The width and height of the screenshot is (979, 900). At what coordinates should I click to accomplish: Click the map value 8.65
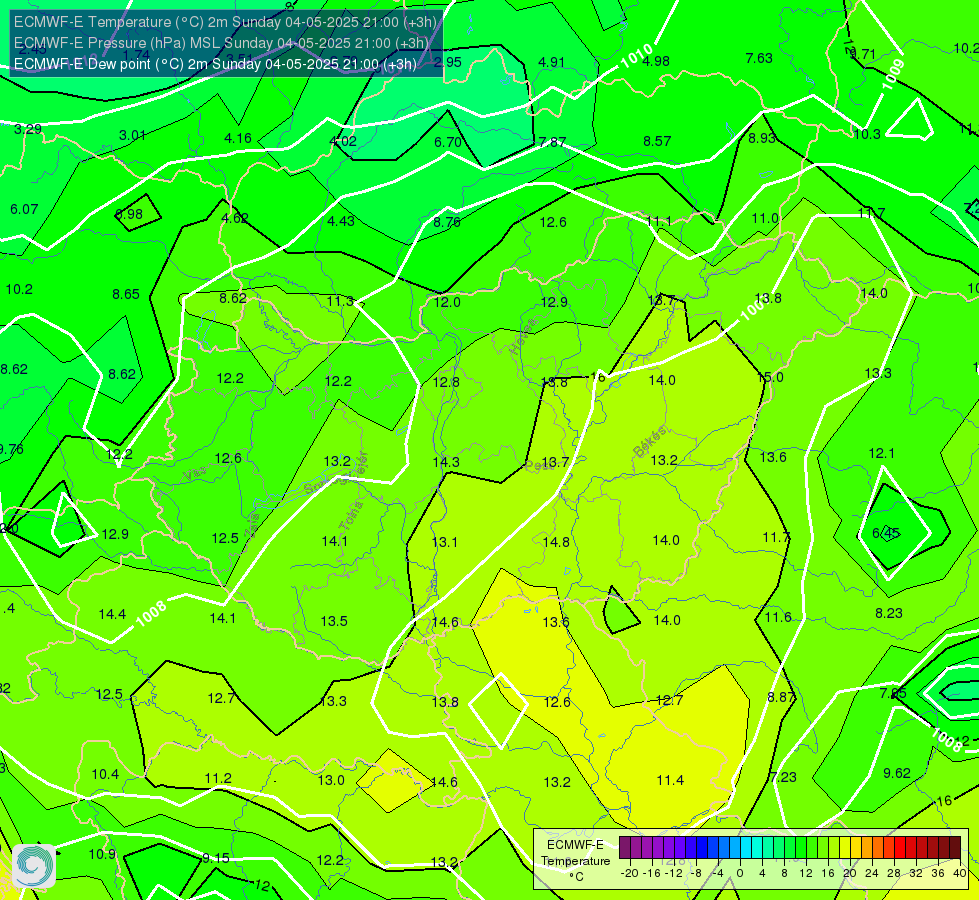(x=126, y=294)
